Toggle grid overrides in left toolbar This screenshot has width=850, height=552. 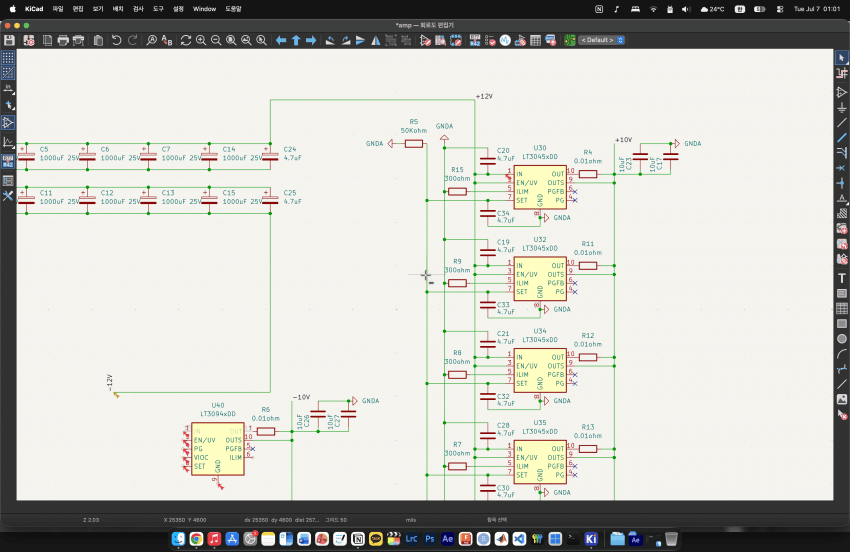pyautogui.click(x=8, y=73)
